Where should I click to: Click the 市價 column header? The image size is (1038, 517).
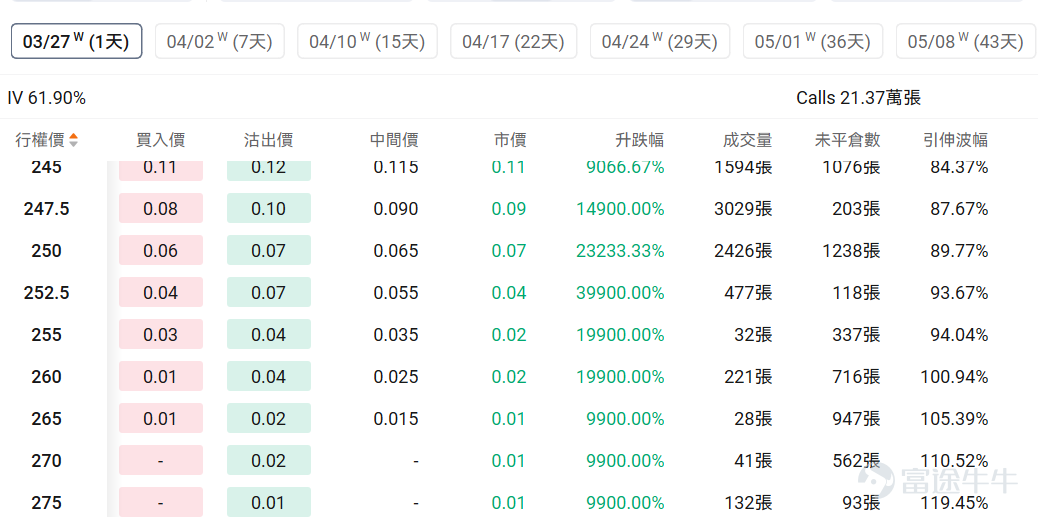510,140
